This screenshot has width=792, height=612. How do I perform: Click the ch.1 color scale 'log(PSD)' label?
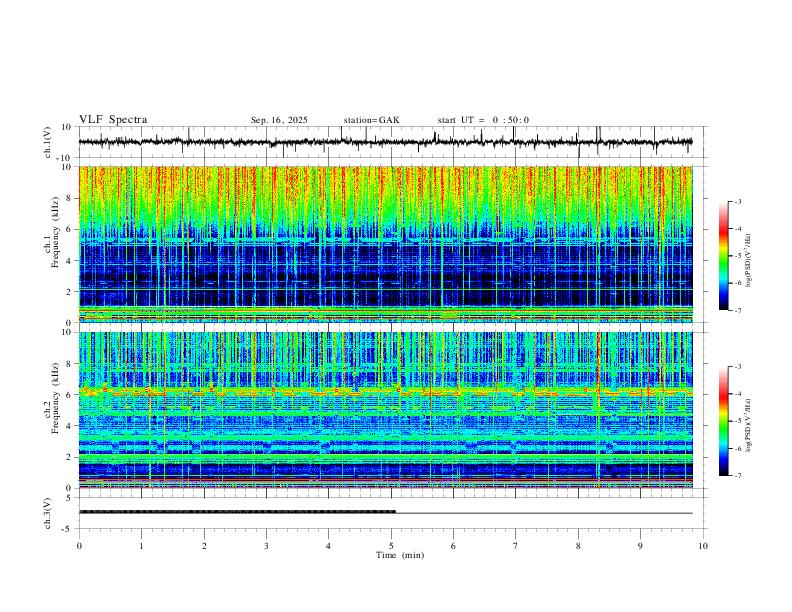coord(749,261)
